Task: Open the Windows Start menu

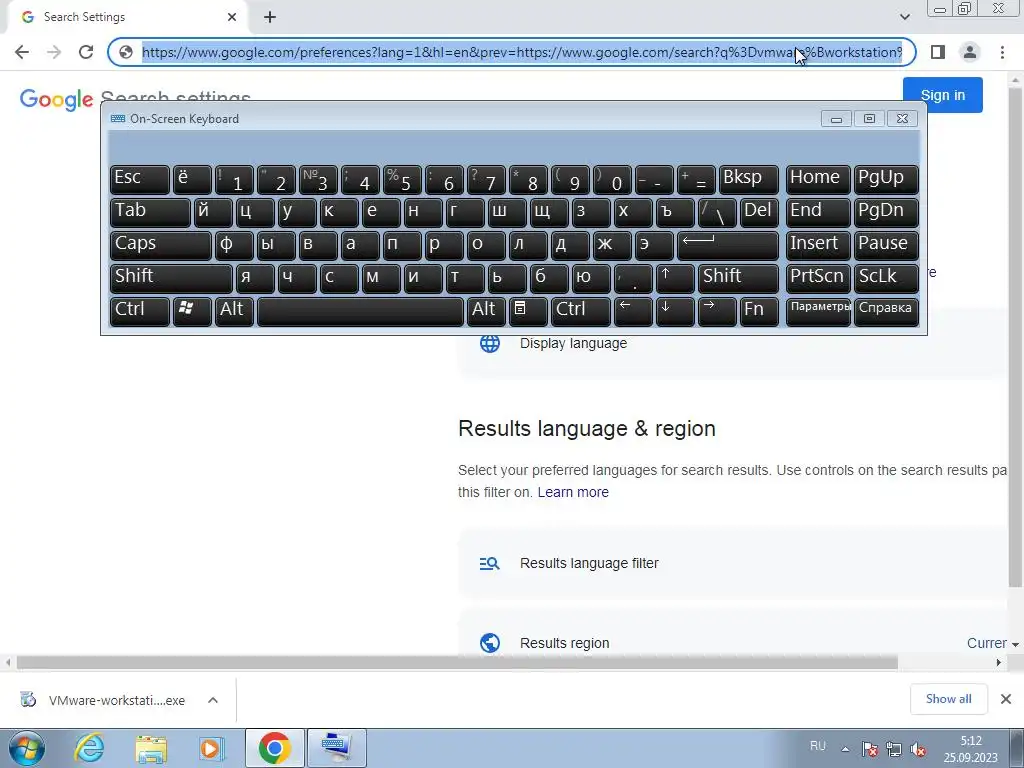Action: [x=26, y=748]
